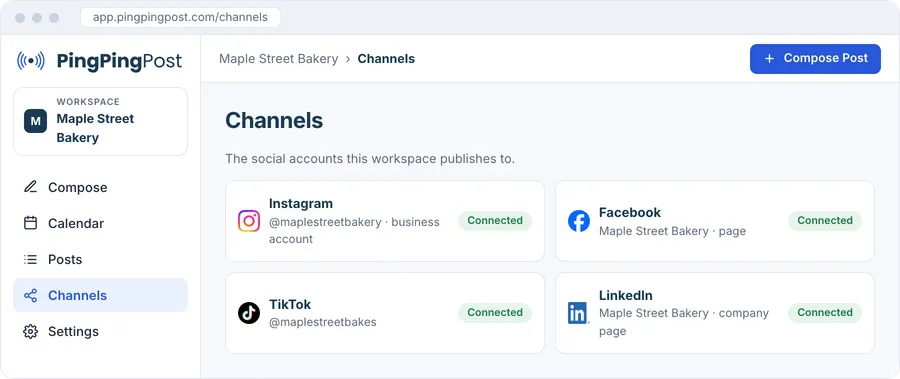Click the breadcrumb chevron separator
This screenshot has height=379, width=900.
348,59
